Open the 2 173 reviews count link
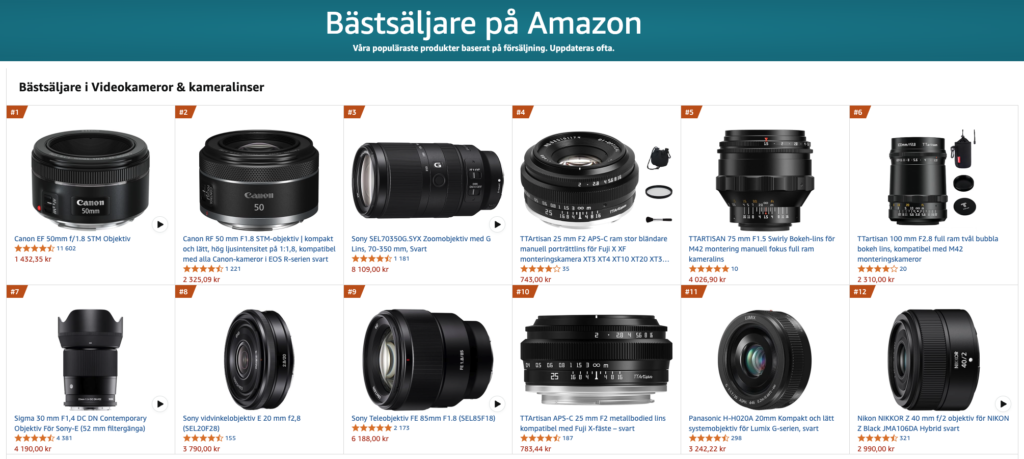Viewport: 1024px width, 459px height. point(402,428)
